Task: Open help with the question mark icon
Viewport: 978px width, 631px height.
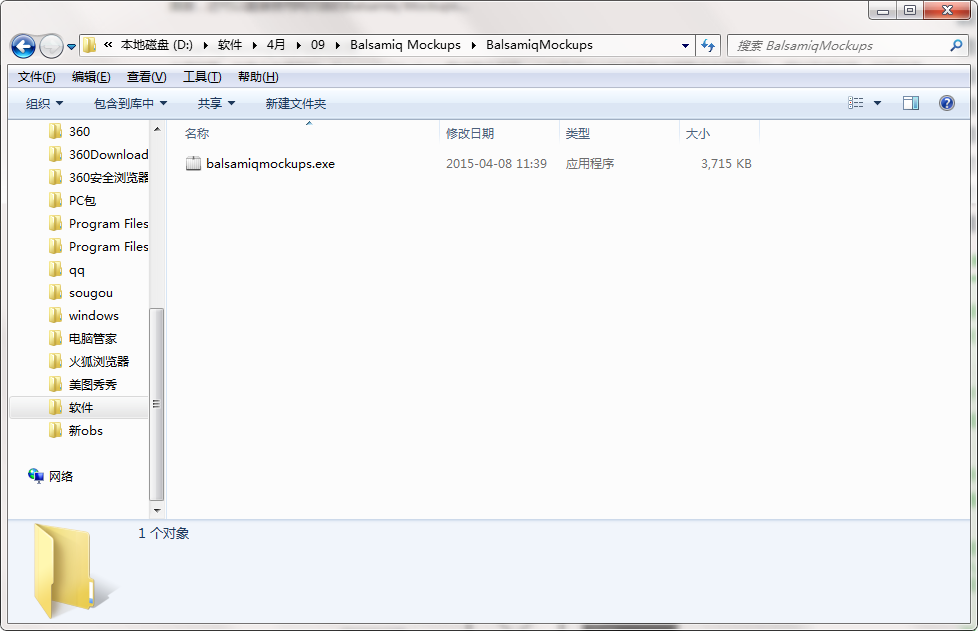Action: click(947, 103)
